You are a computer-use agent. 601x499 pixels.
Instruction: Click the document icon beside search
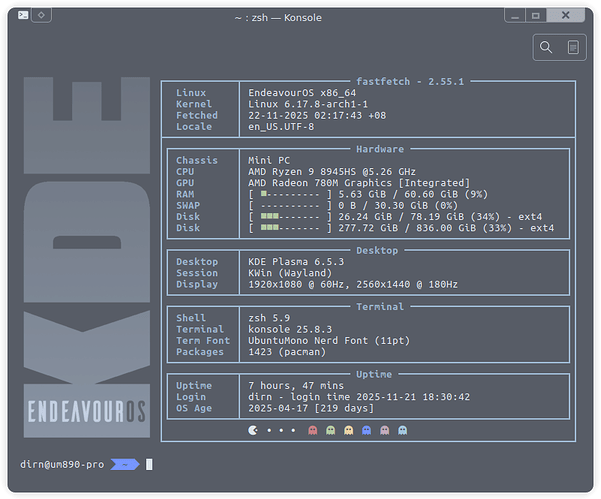pyautogui.click(x=573, y=47)
